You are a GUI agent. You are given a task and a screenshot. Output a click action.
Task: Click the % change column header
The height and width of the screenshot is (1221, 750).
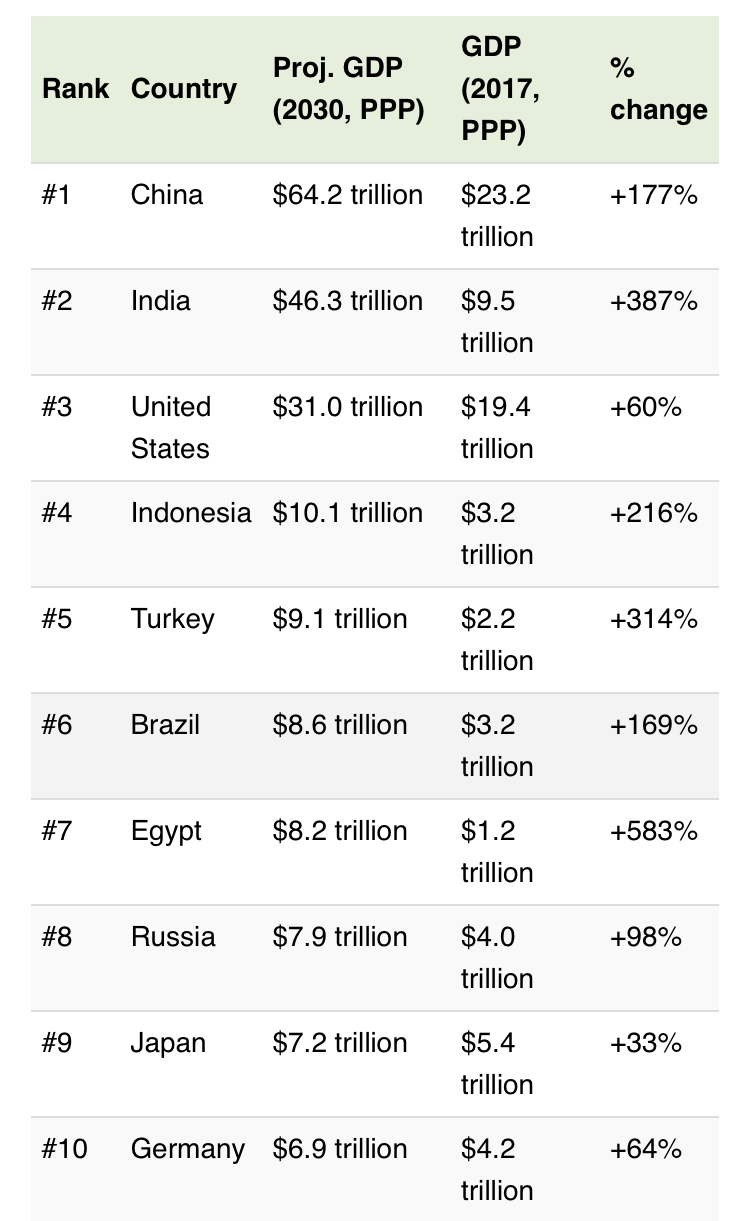pos(658,89)
